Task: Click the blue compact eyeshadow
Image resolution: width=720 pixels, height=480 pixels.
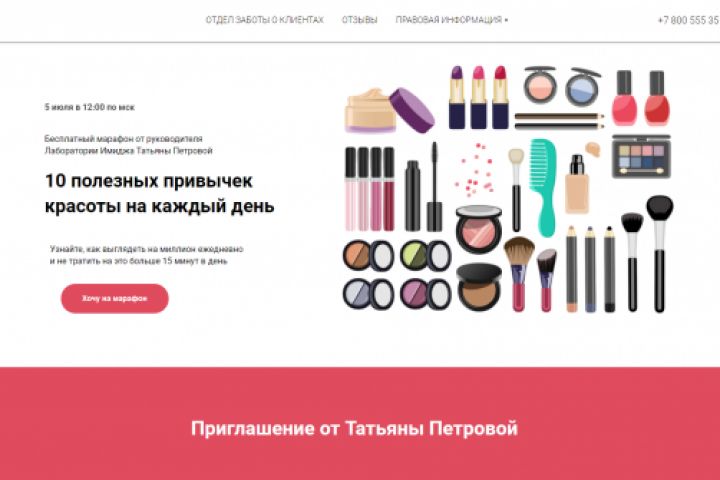Action: coord(582,86)
